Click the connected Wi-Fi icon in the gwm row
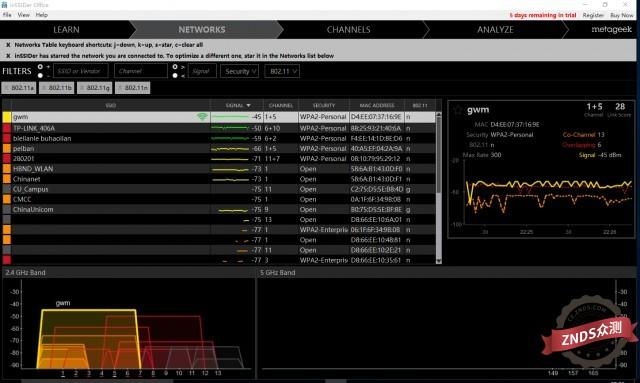Screen dimensions: 640x383 202,117
